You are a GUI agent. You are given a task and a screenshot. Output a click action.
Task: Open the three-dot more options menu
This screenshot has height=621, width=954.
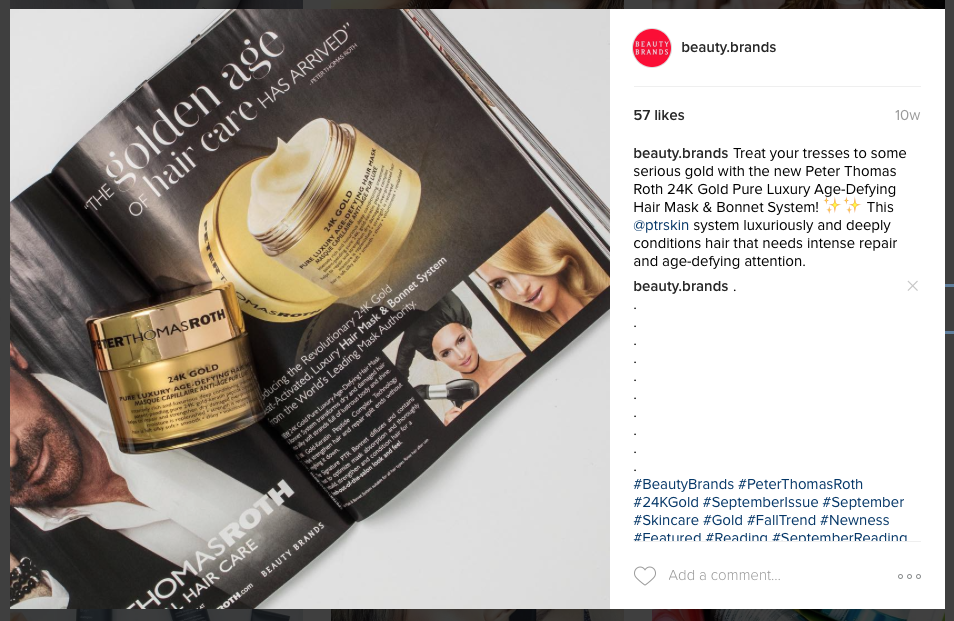tap(909, 576)
